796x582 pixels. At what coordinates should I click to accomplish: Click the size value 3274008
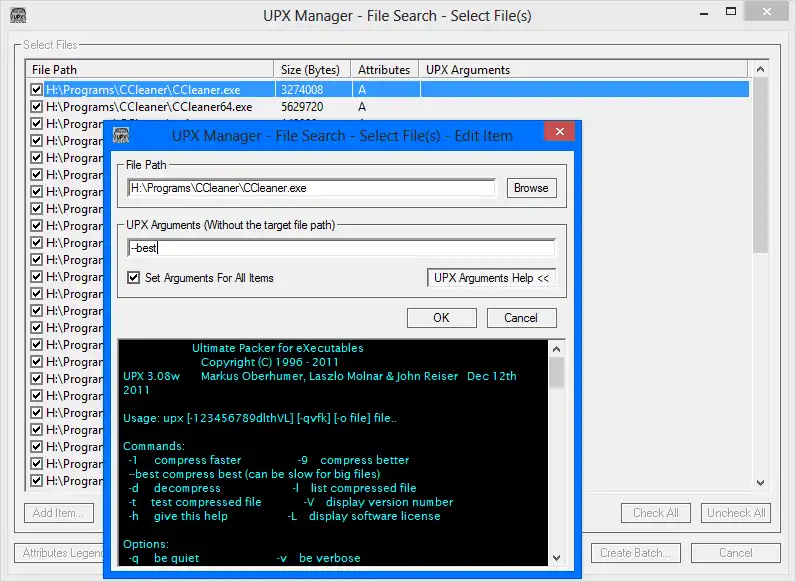302,90
